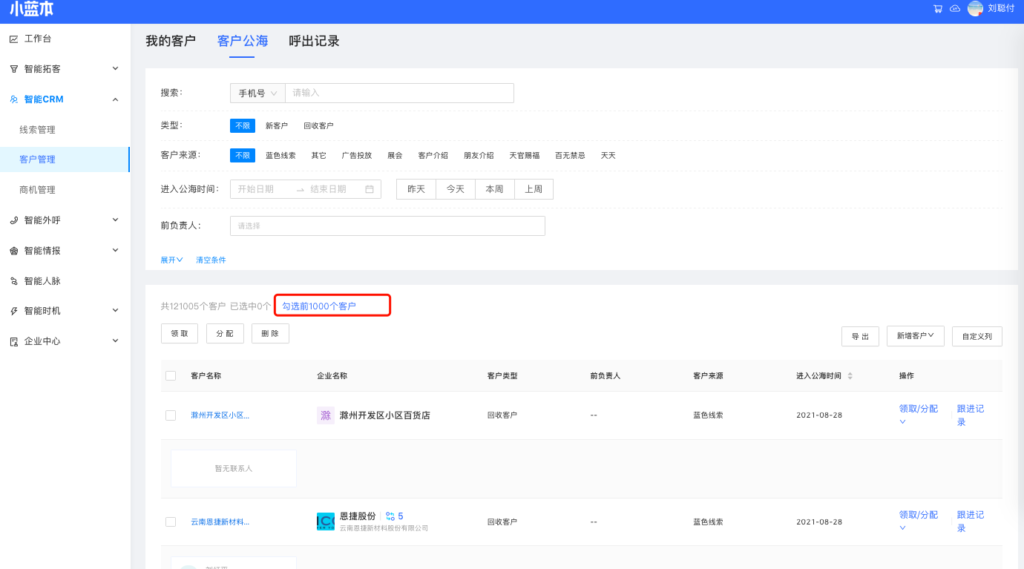
Task: Click the 工作台 workbench sidebar icon
Action: tap(13, 39)
